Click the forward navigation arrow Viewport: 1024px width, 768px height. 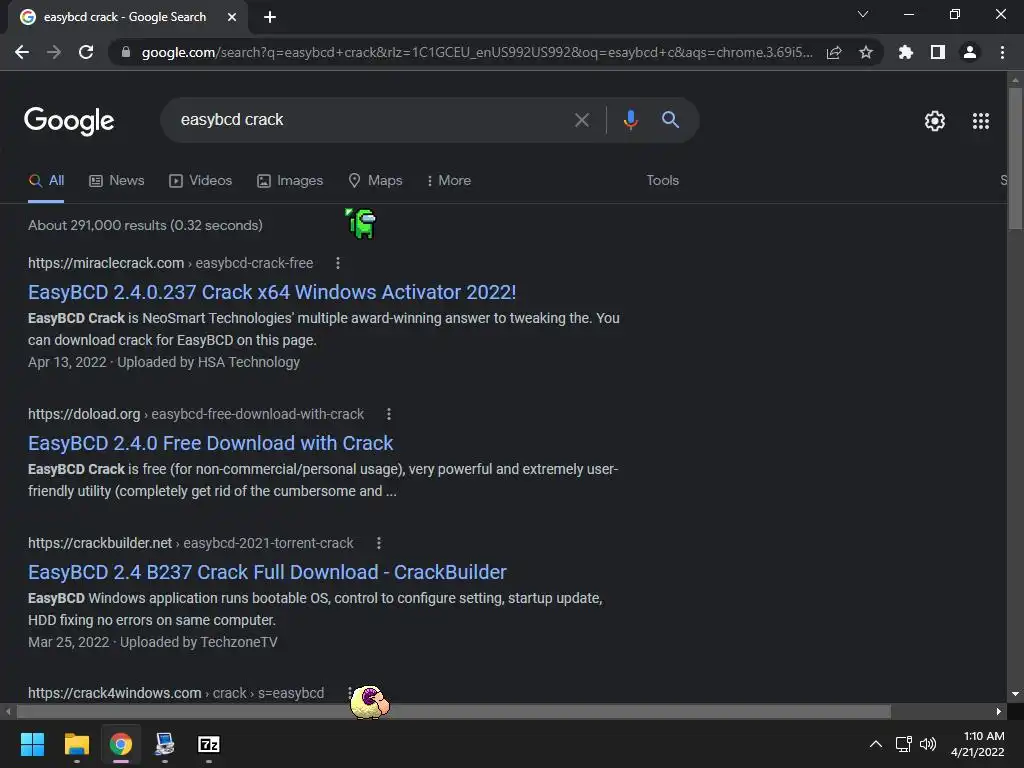54,52
